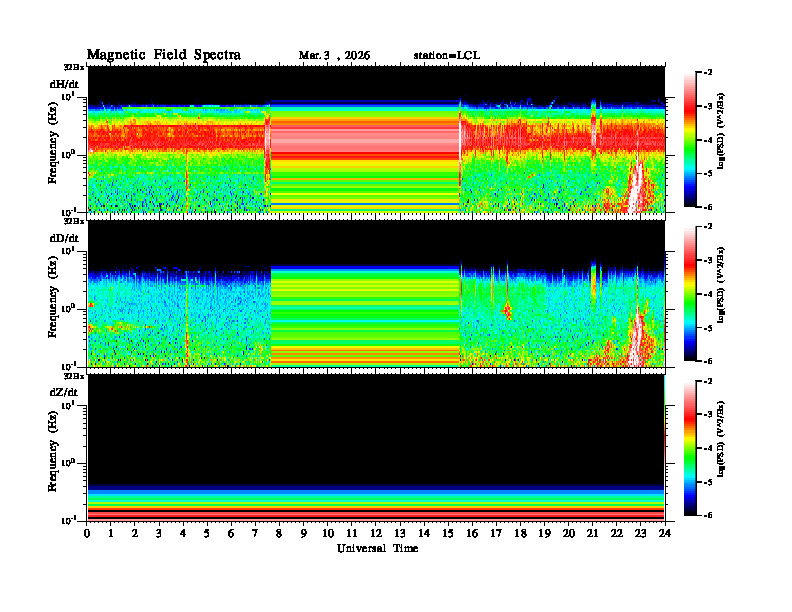Click the white burst near hour 23 in dH/dt
This screenshot has width=792, height=612.
636,187
